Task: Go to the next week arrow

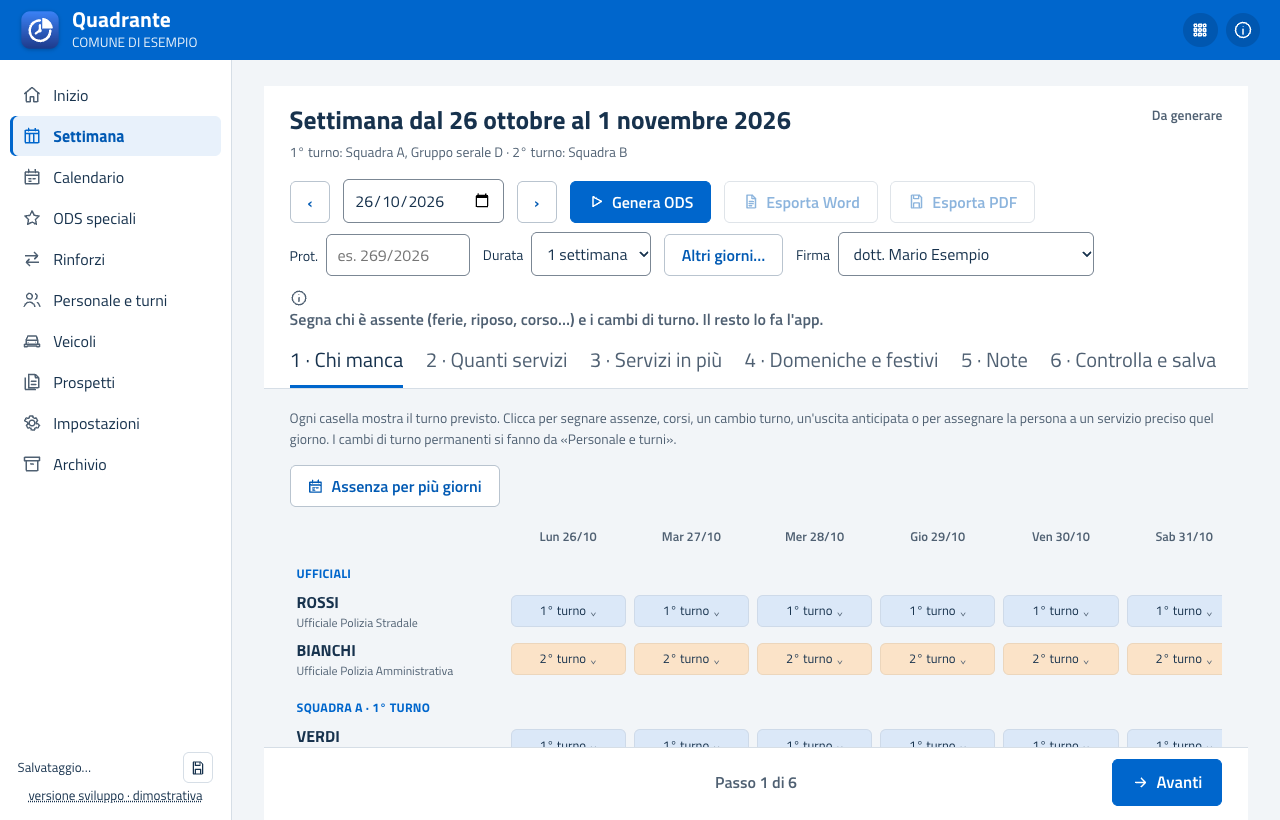Action: 537,202
